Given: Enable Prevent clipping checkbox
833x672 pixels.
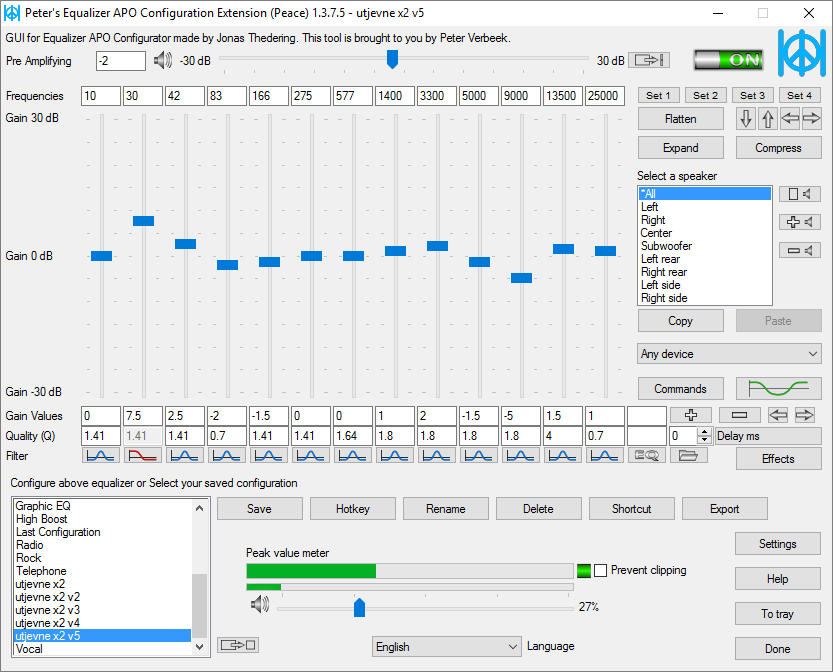Looking at the screenshot, I should 600,571.
